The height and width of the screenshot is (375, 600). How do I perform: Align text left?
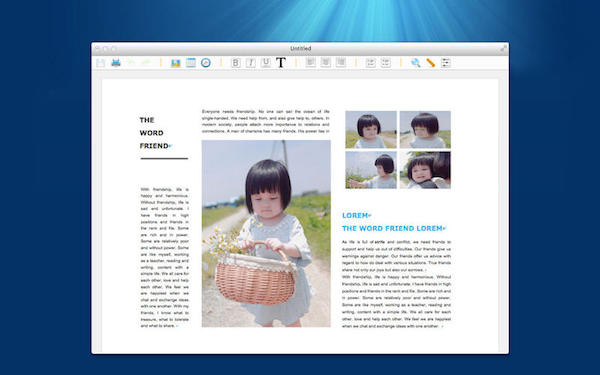click(311, 63)
